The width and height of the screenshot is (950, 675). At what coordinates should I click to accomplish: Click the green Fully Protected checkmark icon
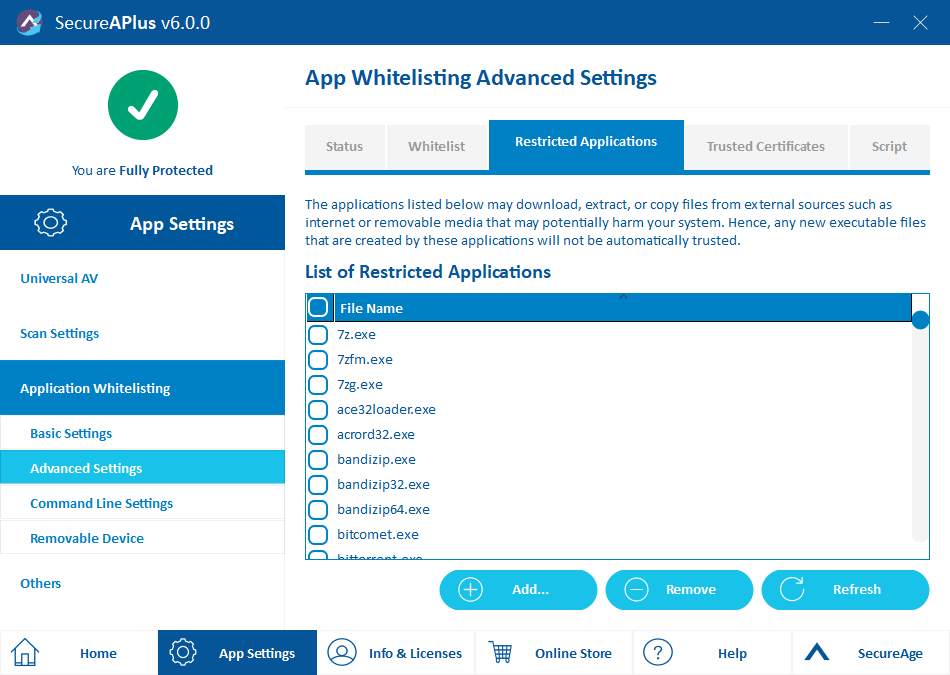[x=143, y=105]
